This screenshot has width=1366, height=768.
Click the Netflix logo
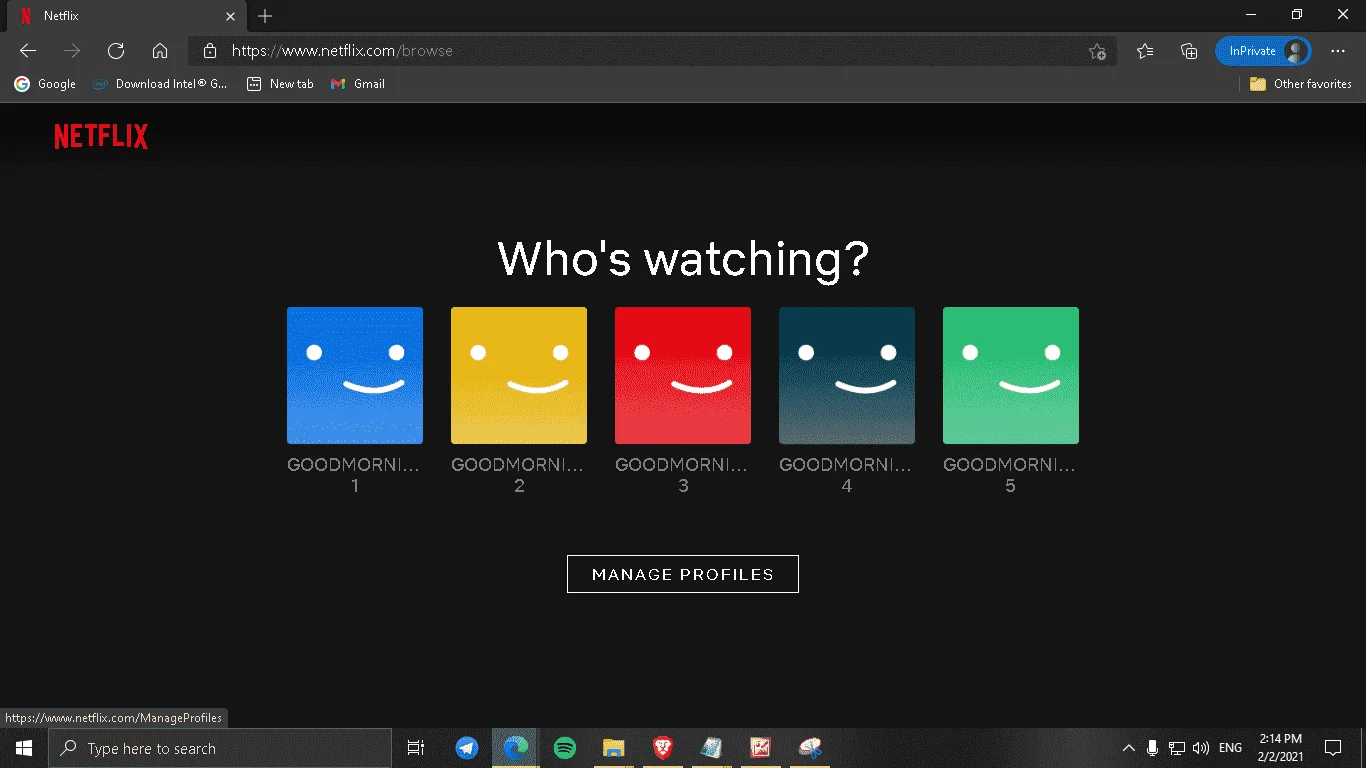[101, 137]
